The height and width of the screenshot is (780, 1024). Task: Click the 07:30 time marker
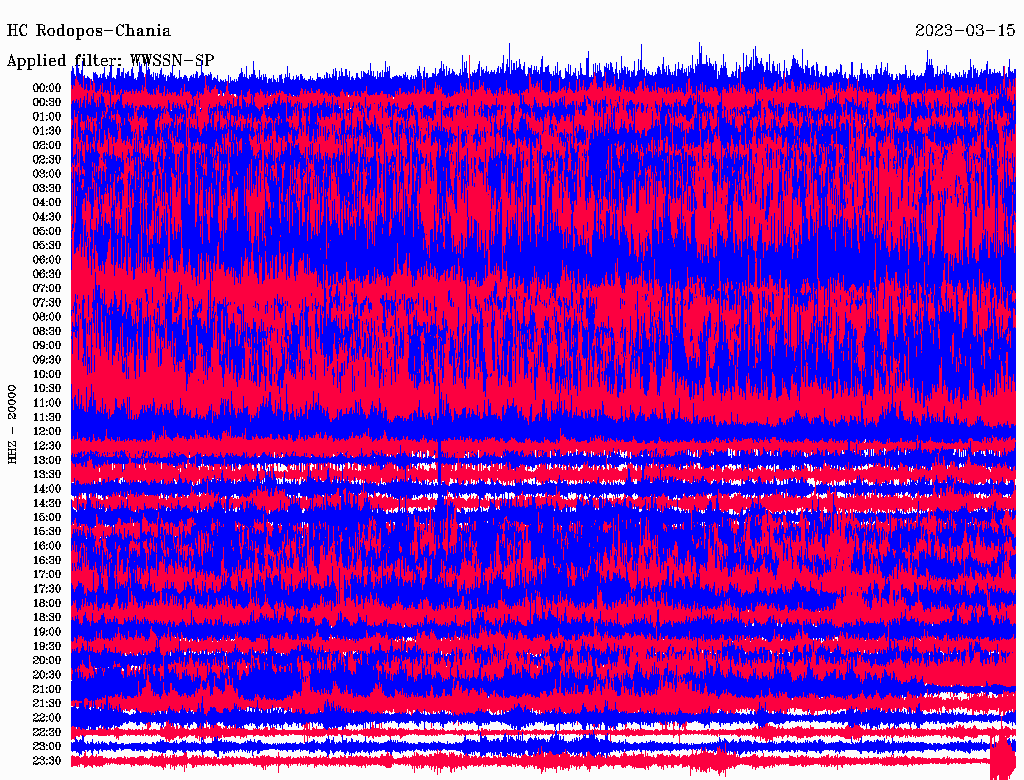coord(47,303)
